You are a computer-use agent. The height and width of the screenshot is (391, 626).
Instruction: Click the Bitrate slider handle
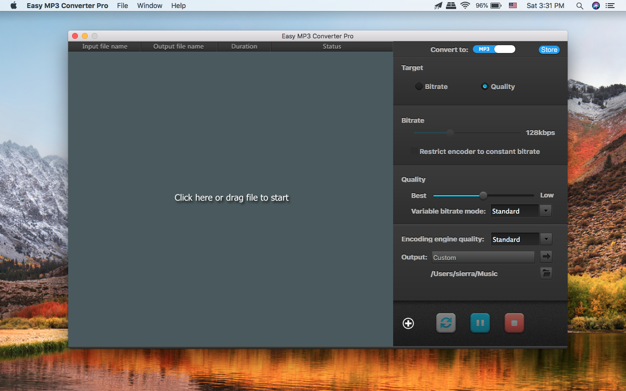point(450,132)
